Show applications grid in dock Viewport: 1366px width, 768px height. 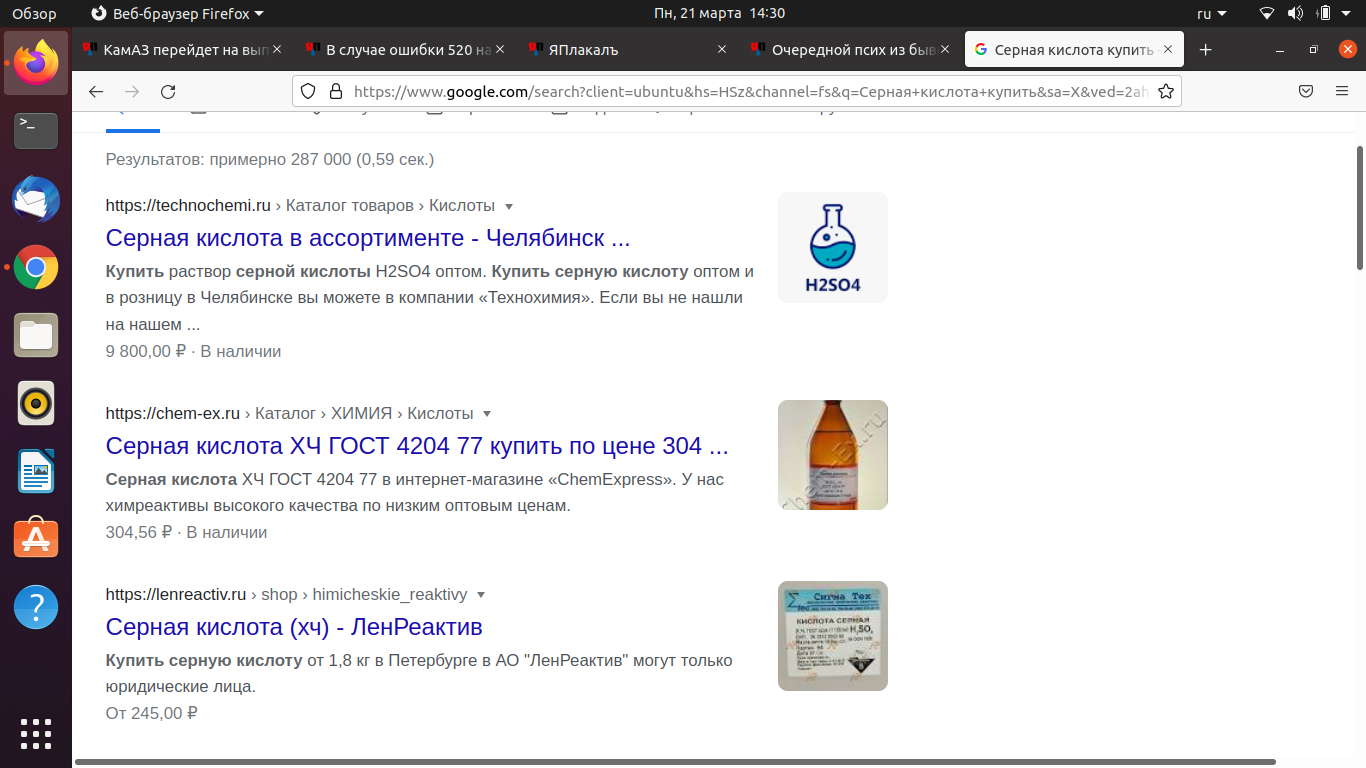36,733
